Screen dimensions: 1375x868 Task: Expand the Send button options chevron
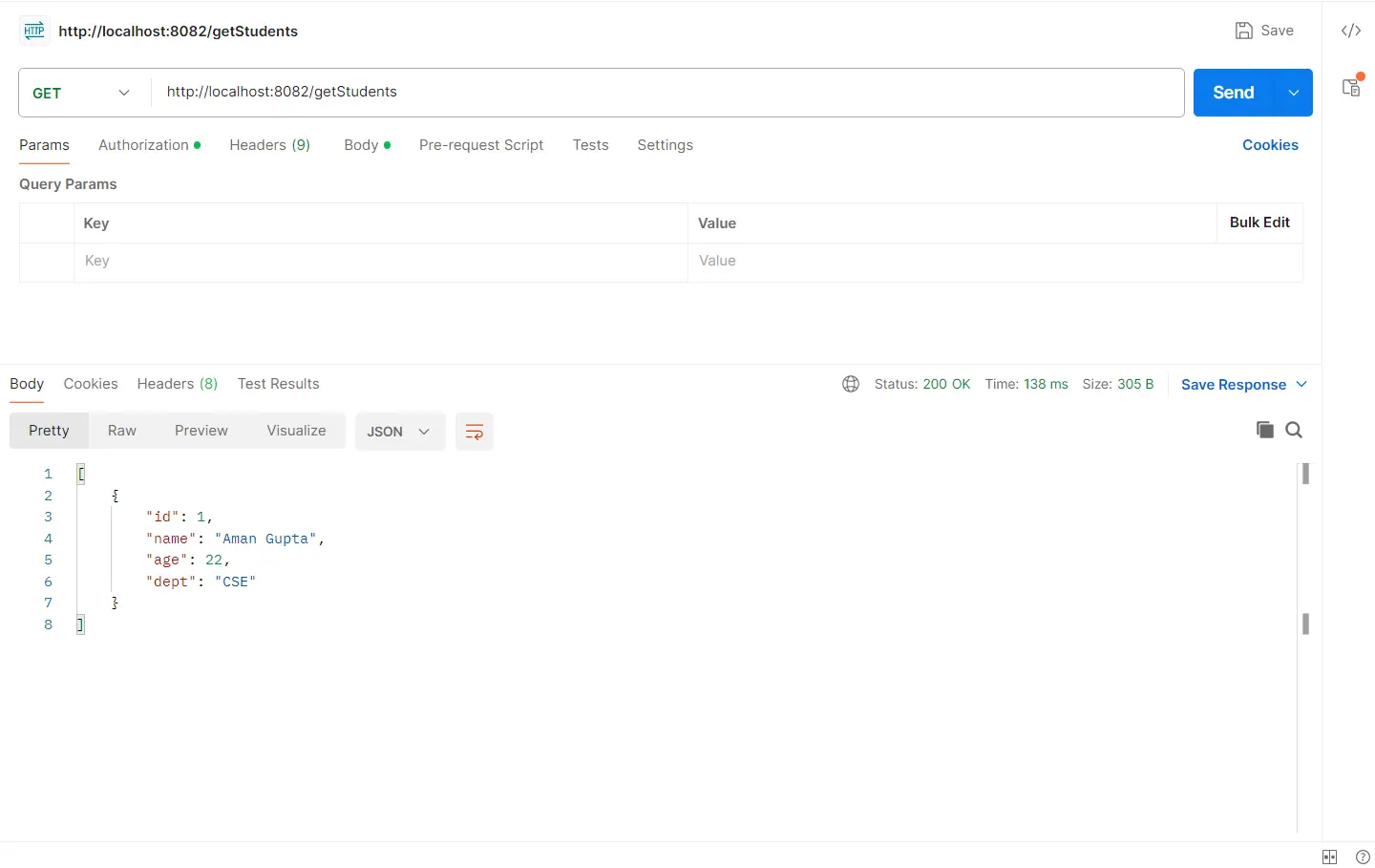1294,93
